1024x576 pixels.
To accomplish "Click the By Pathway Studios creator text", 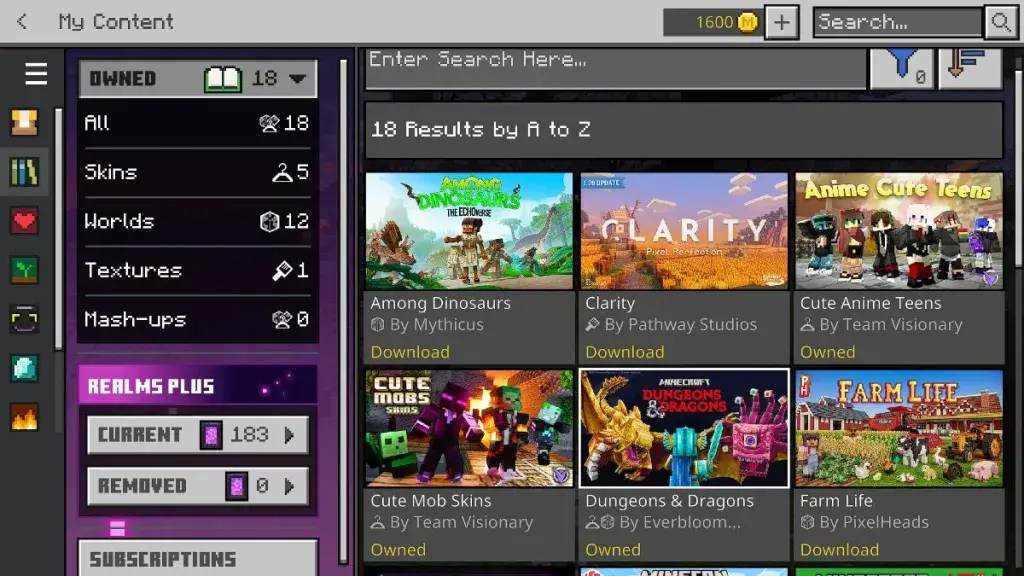I will coord(680,325).
